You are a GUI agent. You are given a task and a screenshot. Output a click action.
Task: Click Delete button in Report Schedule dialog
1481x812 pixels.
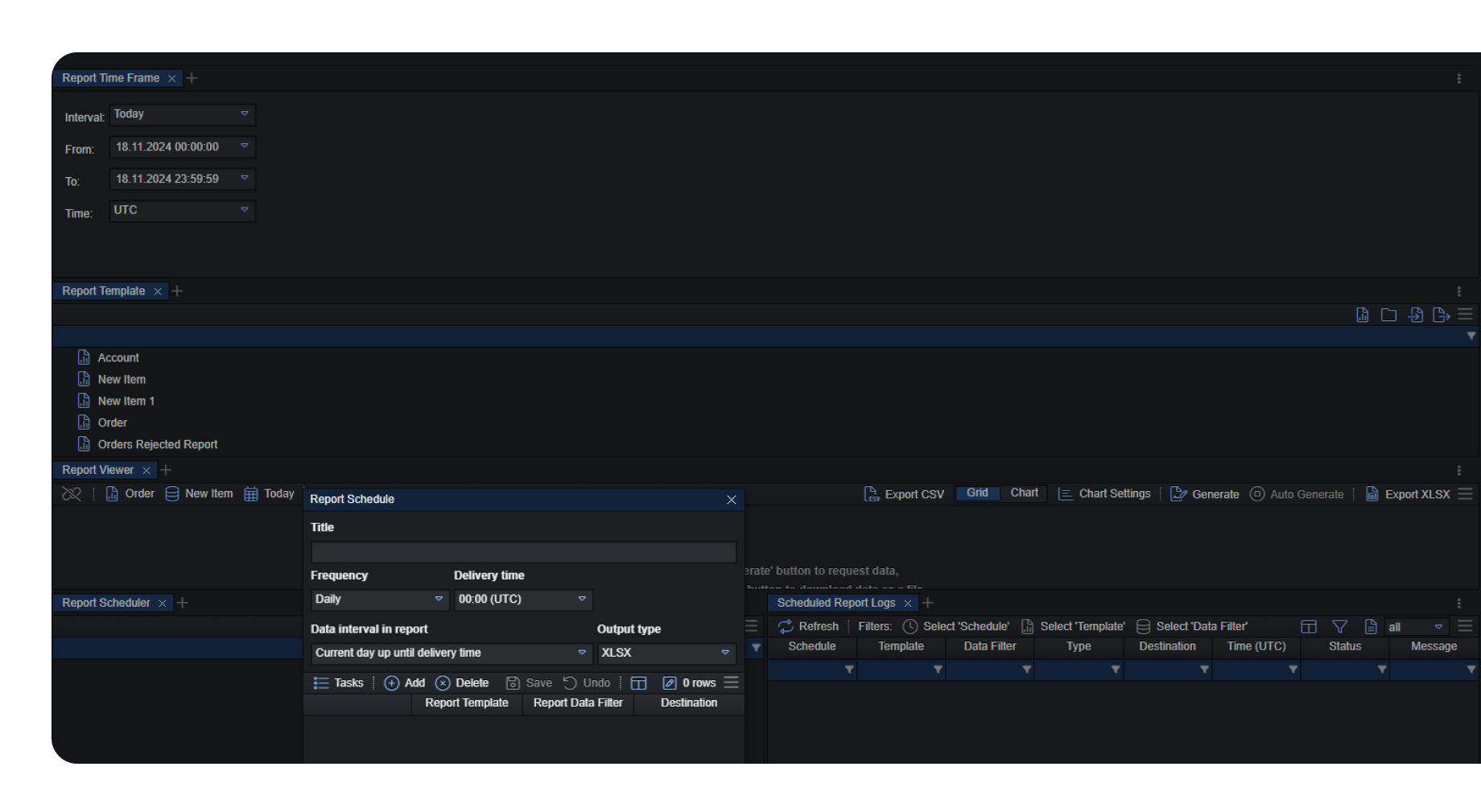pyautogui.click(x=462, y=682)
